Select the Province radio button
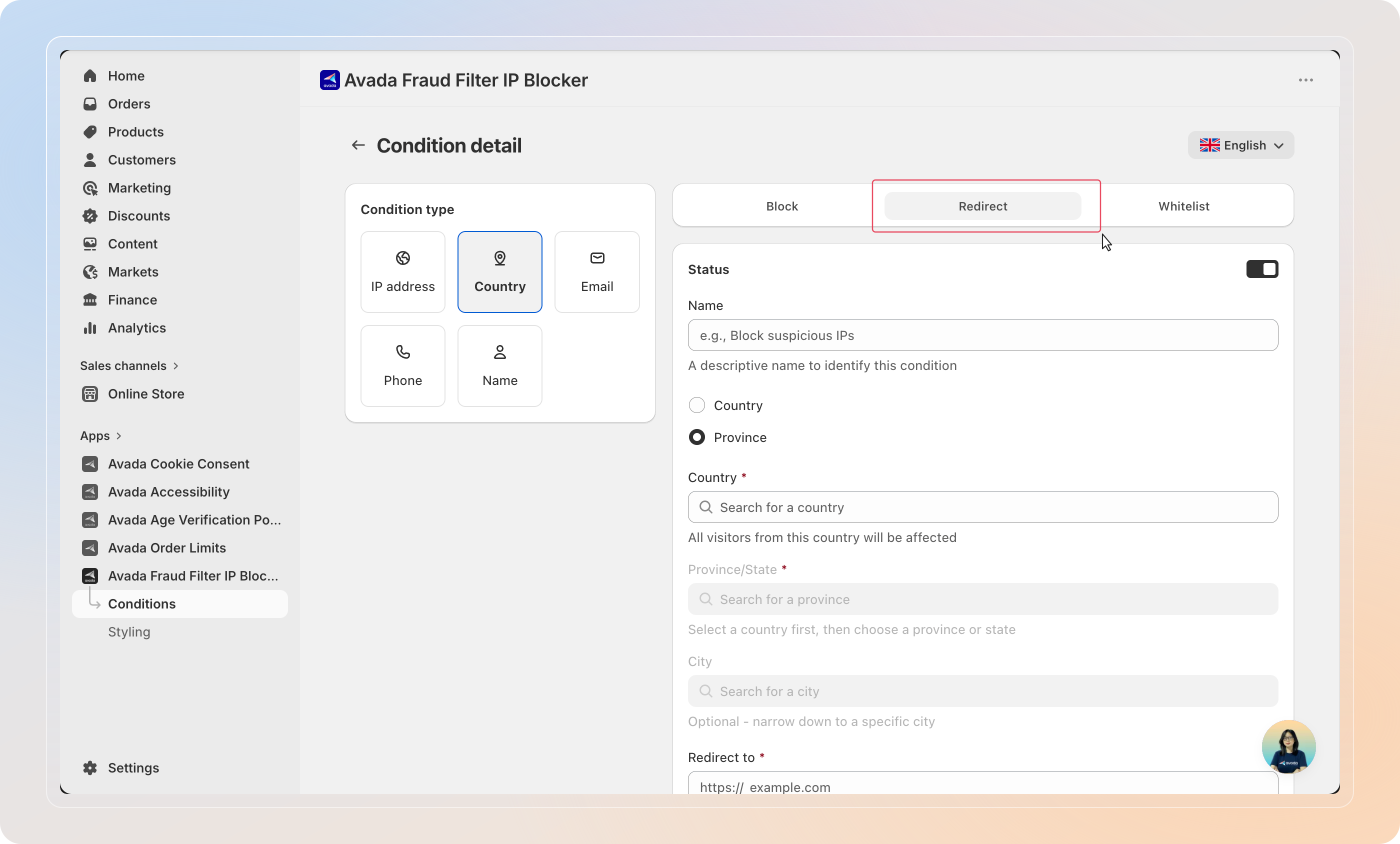This screenshot has height=844, width=1400. tap(696, 437)
